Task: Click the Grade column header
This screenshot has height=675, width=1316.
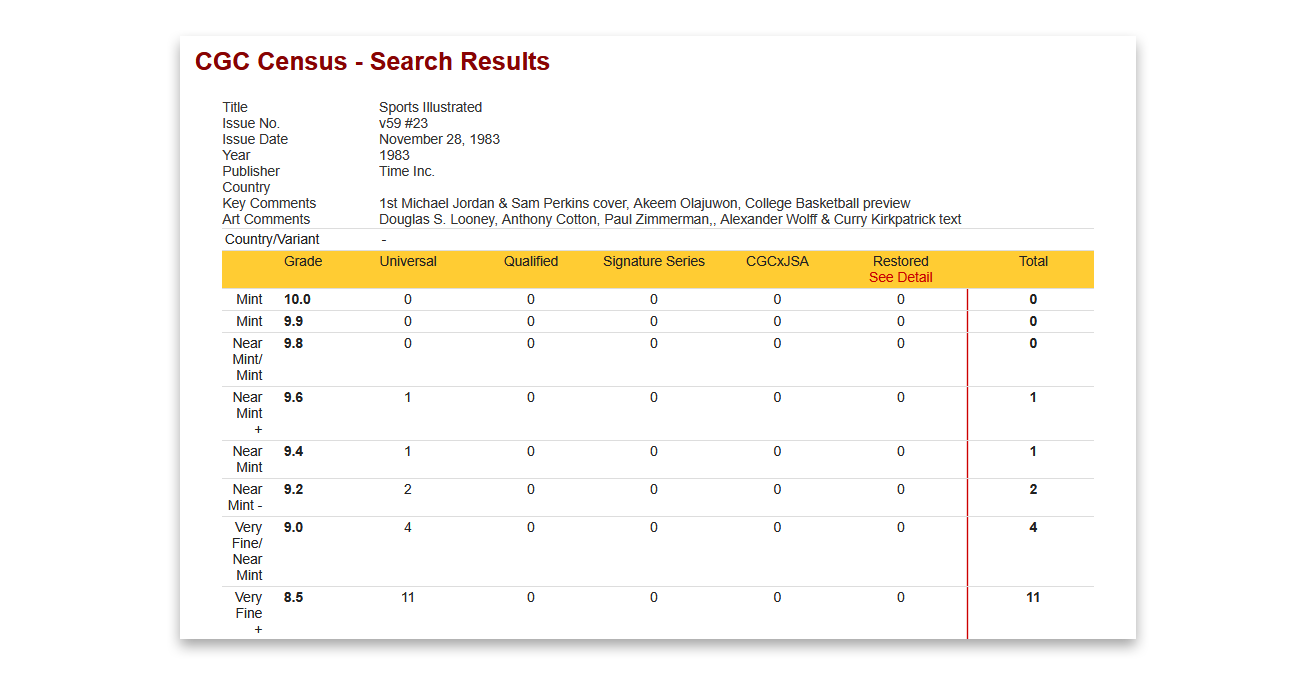Action: [303, 261]
